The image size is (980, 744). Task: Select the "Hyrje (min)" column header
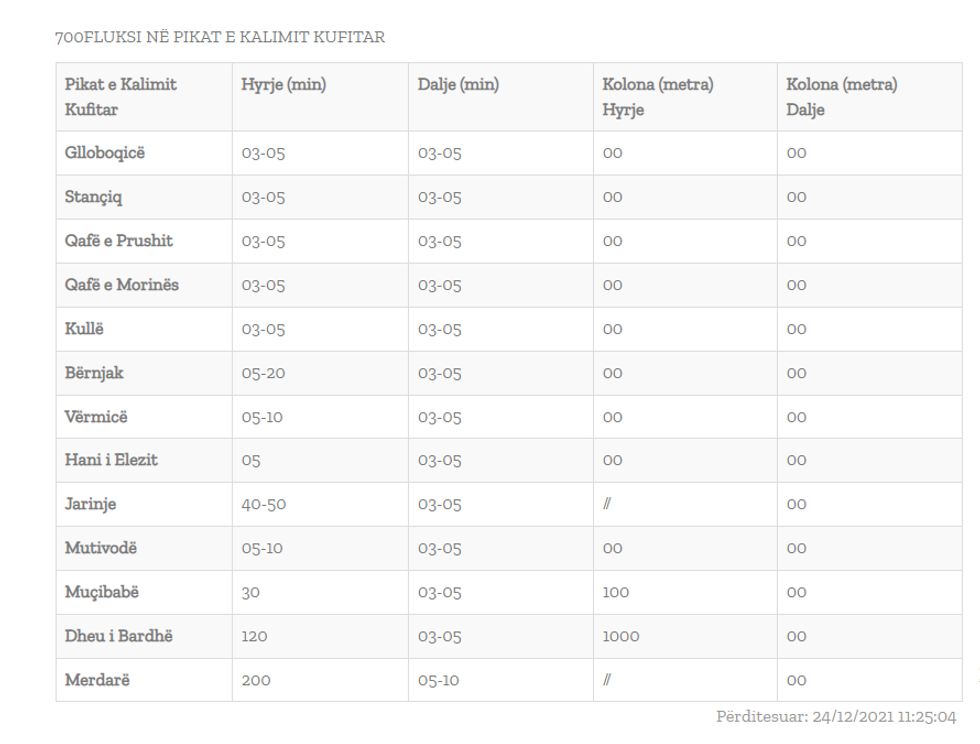pos(284,85)
